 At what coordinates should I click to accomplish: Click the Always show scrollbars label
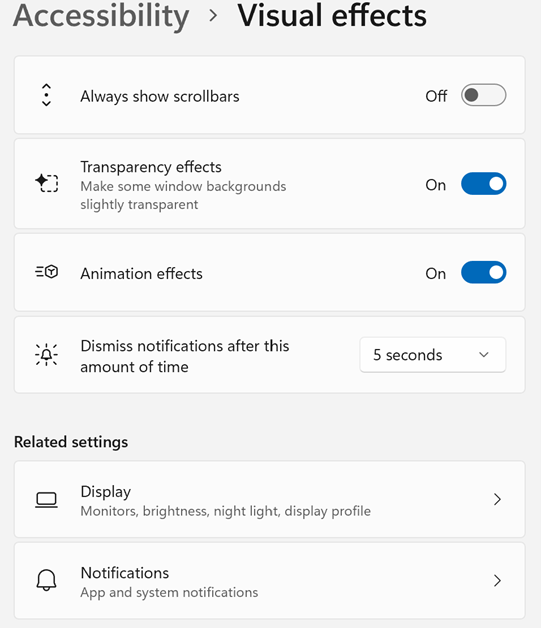click(x=160, y=97)
